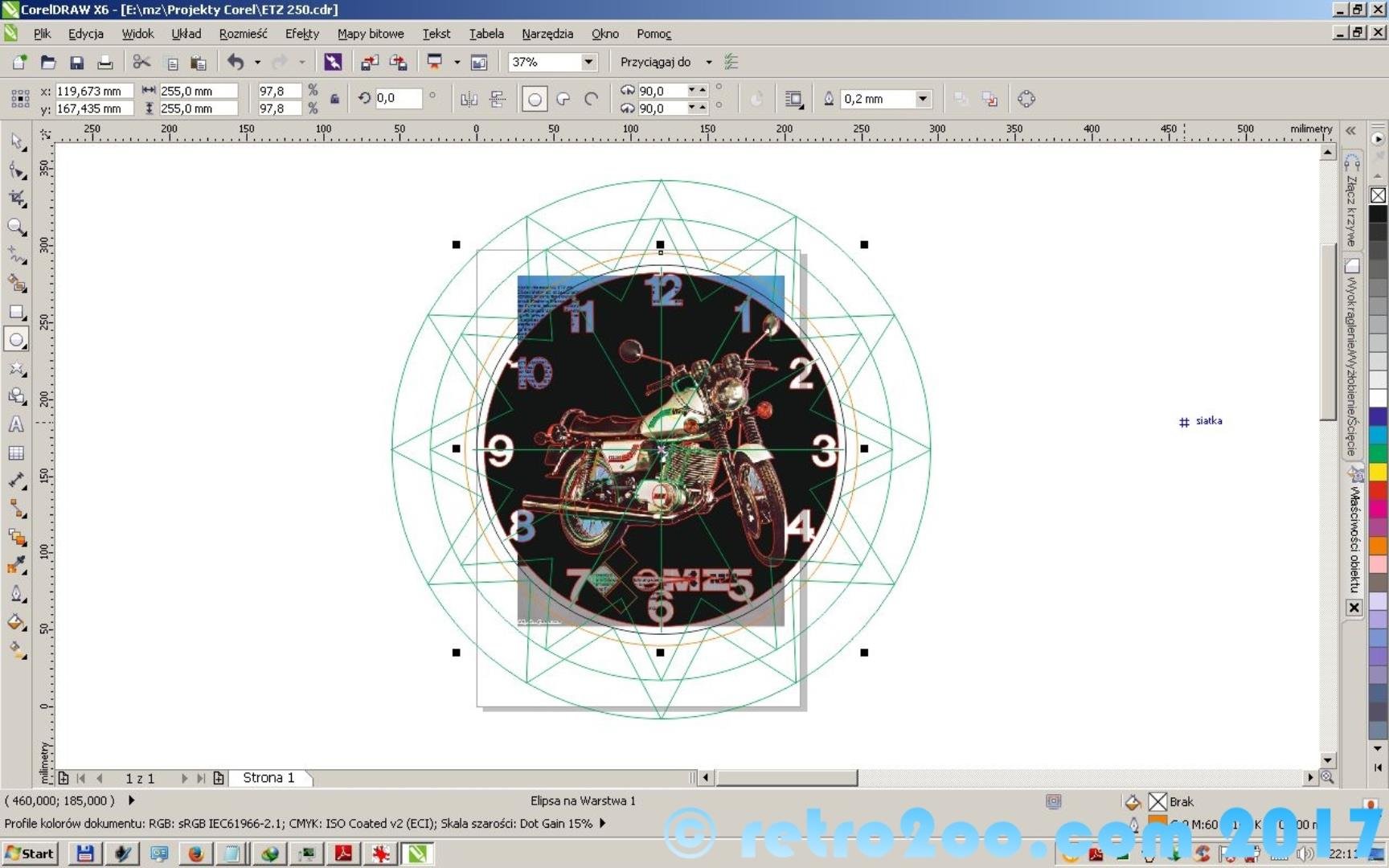Click the Mirror horizontally button
The width and height of the screenshot is (1389, 868).
(469, 99)
